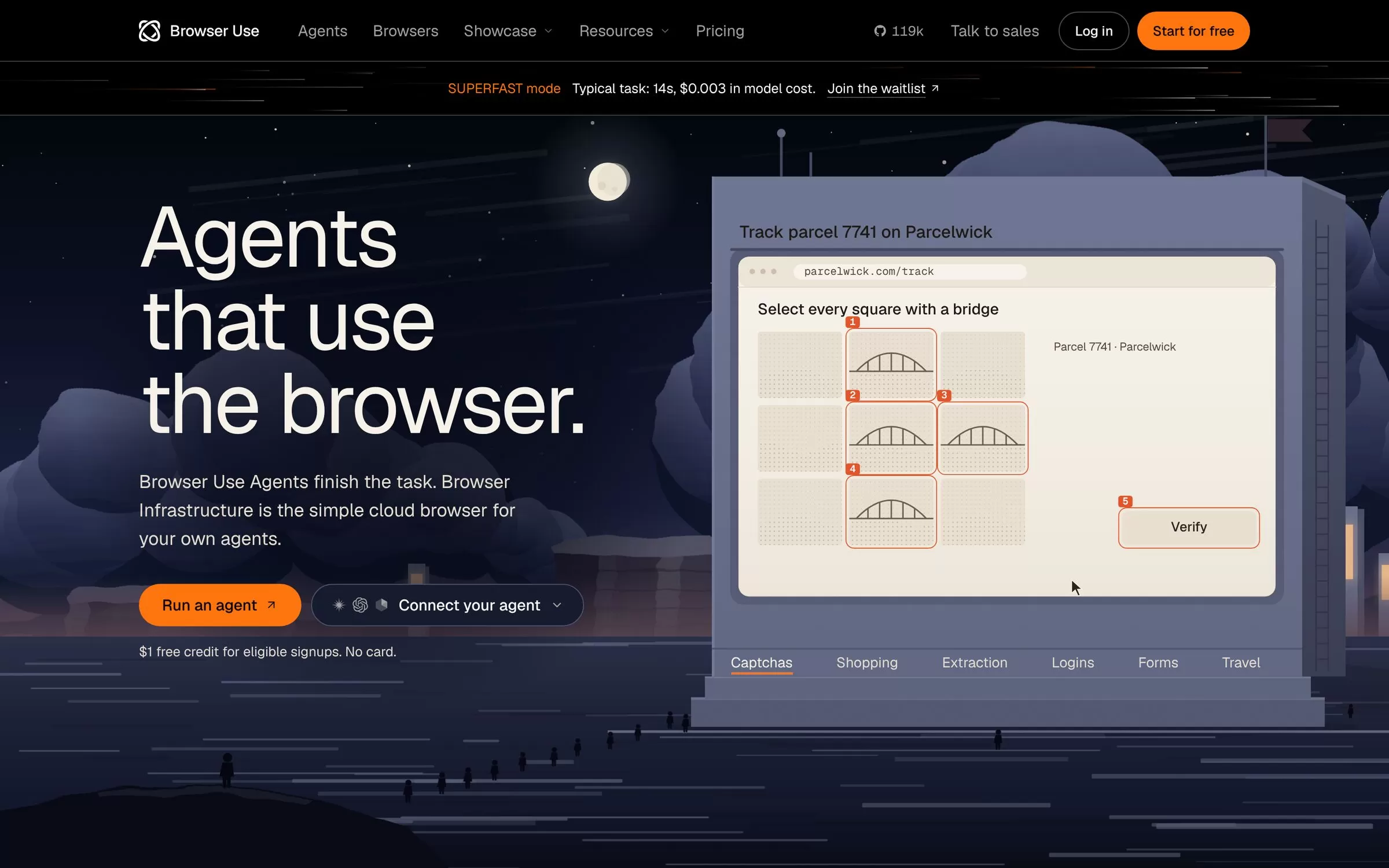The image size is (1389, 868).
Task: Click the Verify button in the captcha demo
Action: click(x=1188, y=527)
